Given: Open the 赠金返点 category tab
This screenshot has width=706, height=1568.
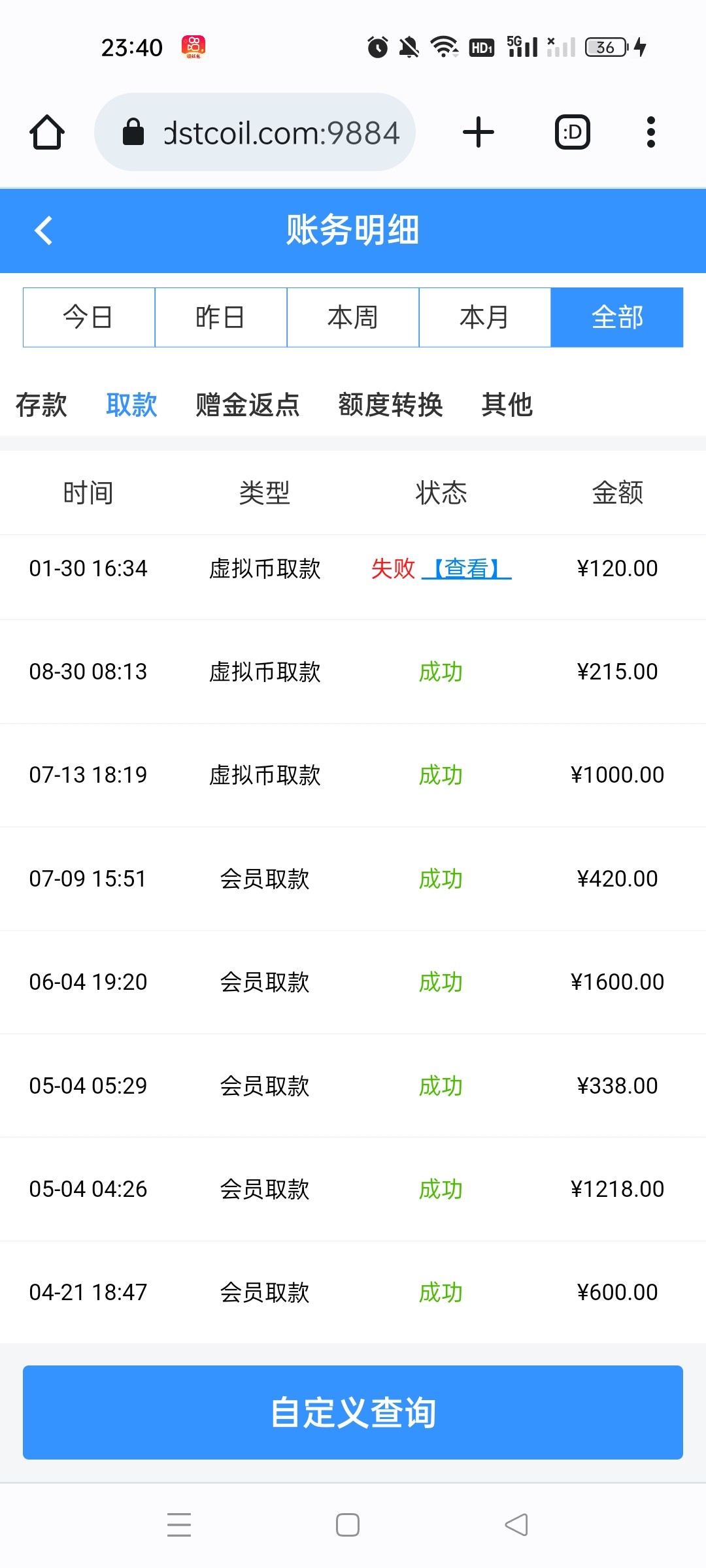Looking at the screenshot, I should pyautogui.click(x=248, y=405).
